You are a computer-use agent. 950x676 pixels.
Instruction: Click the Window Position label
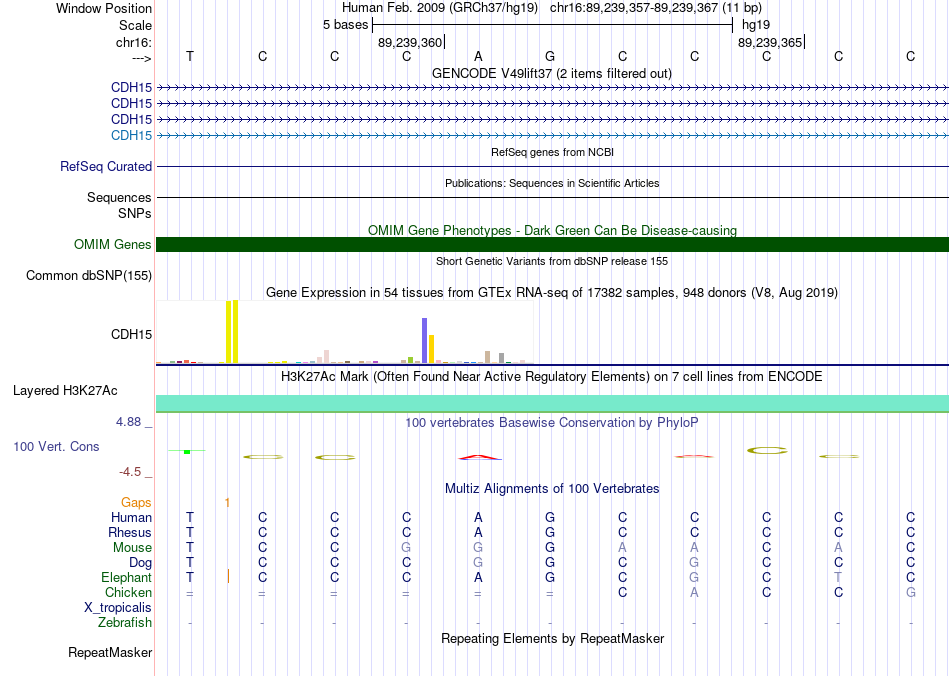pyautogui.click(x=104, y=8)
